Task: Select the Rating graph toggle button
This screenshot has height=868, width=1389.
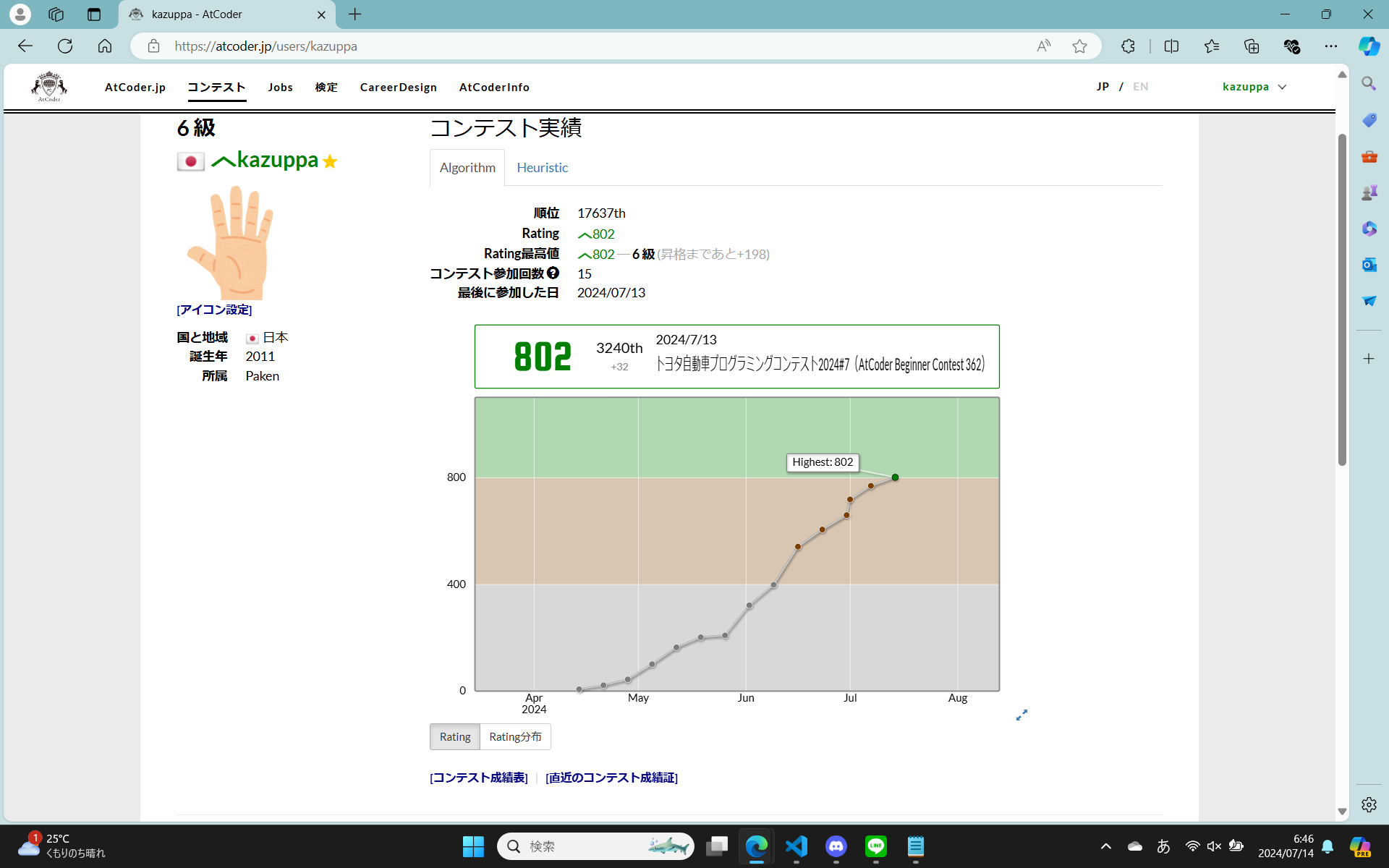Action: coord(455,736)
